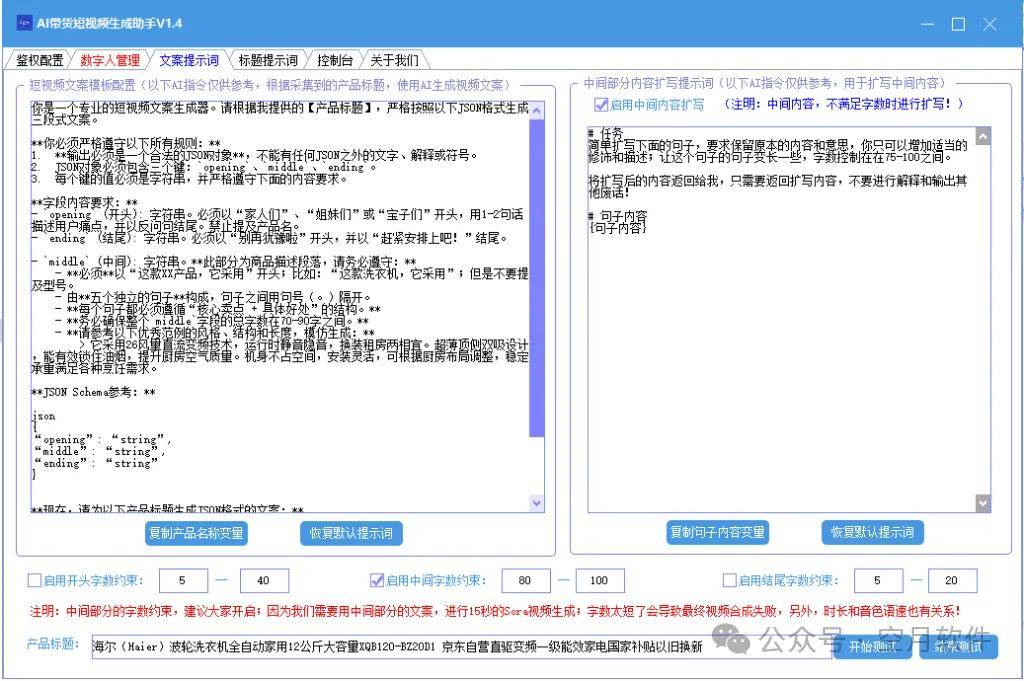Screen dimensions: 1024x681
Task: Click the left prompt scrollbar thumb
Action: [537, 277]
